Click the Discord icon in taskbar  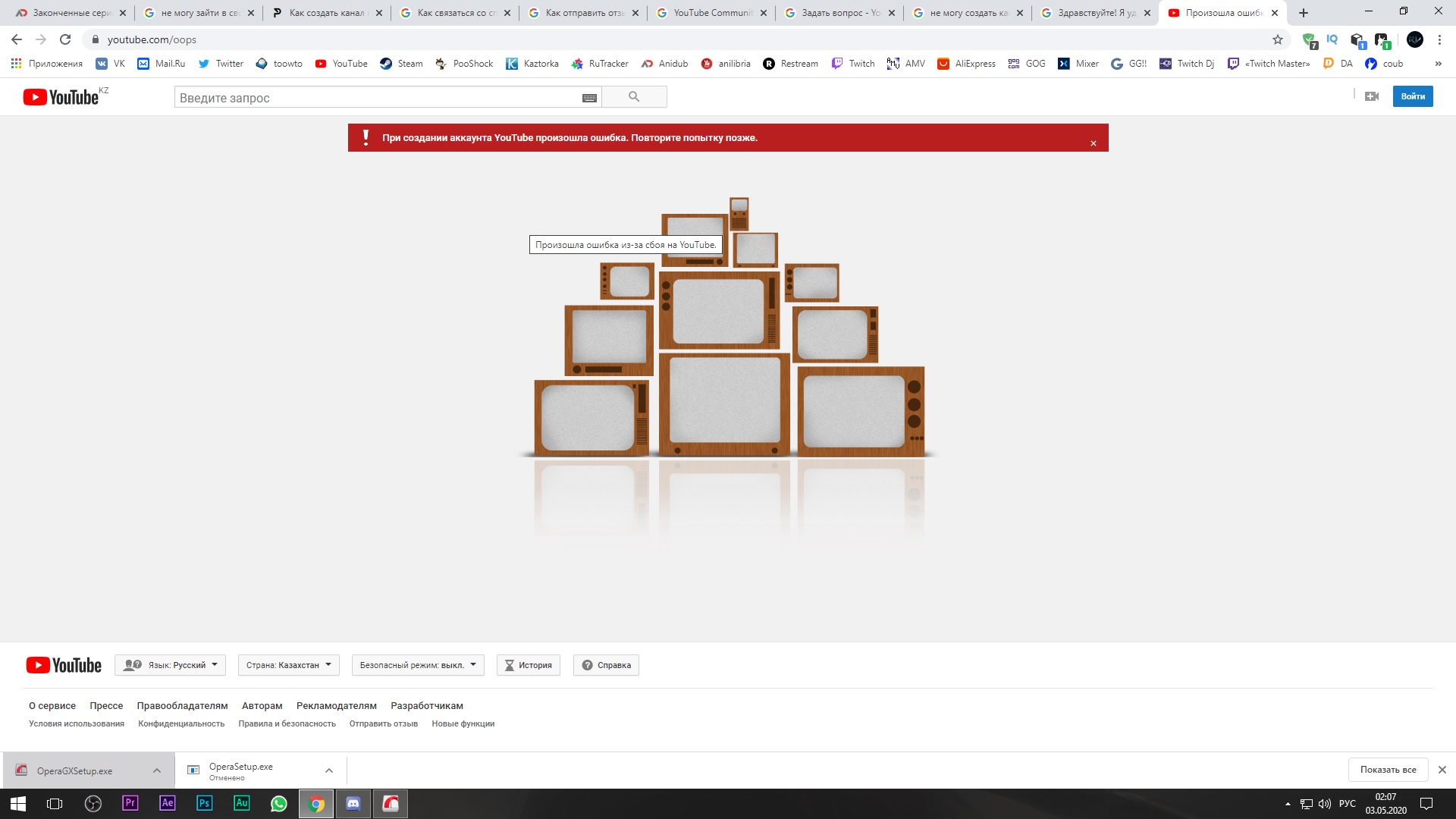click(354, 803)
